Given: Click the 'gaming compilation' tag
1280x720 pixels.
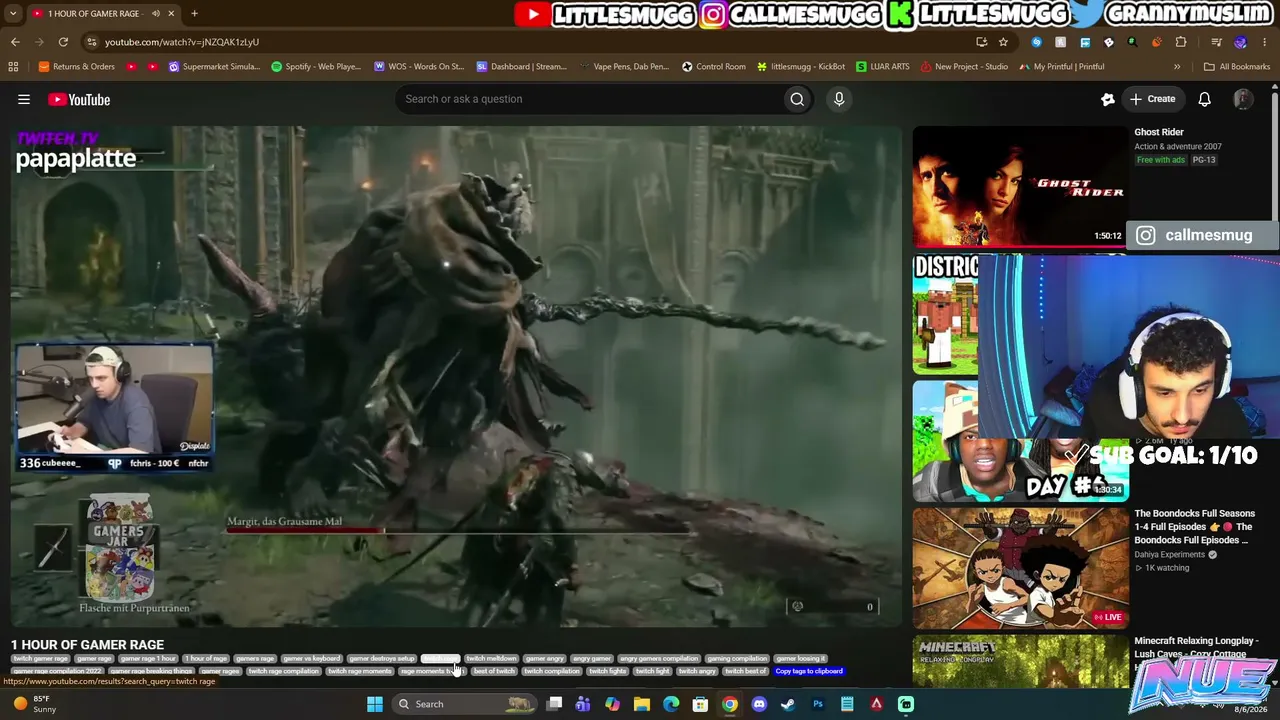Looking at the screenshot, I should pos(737,659).
